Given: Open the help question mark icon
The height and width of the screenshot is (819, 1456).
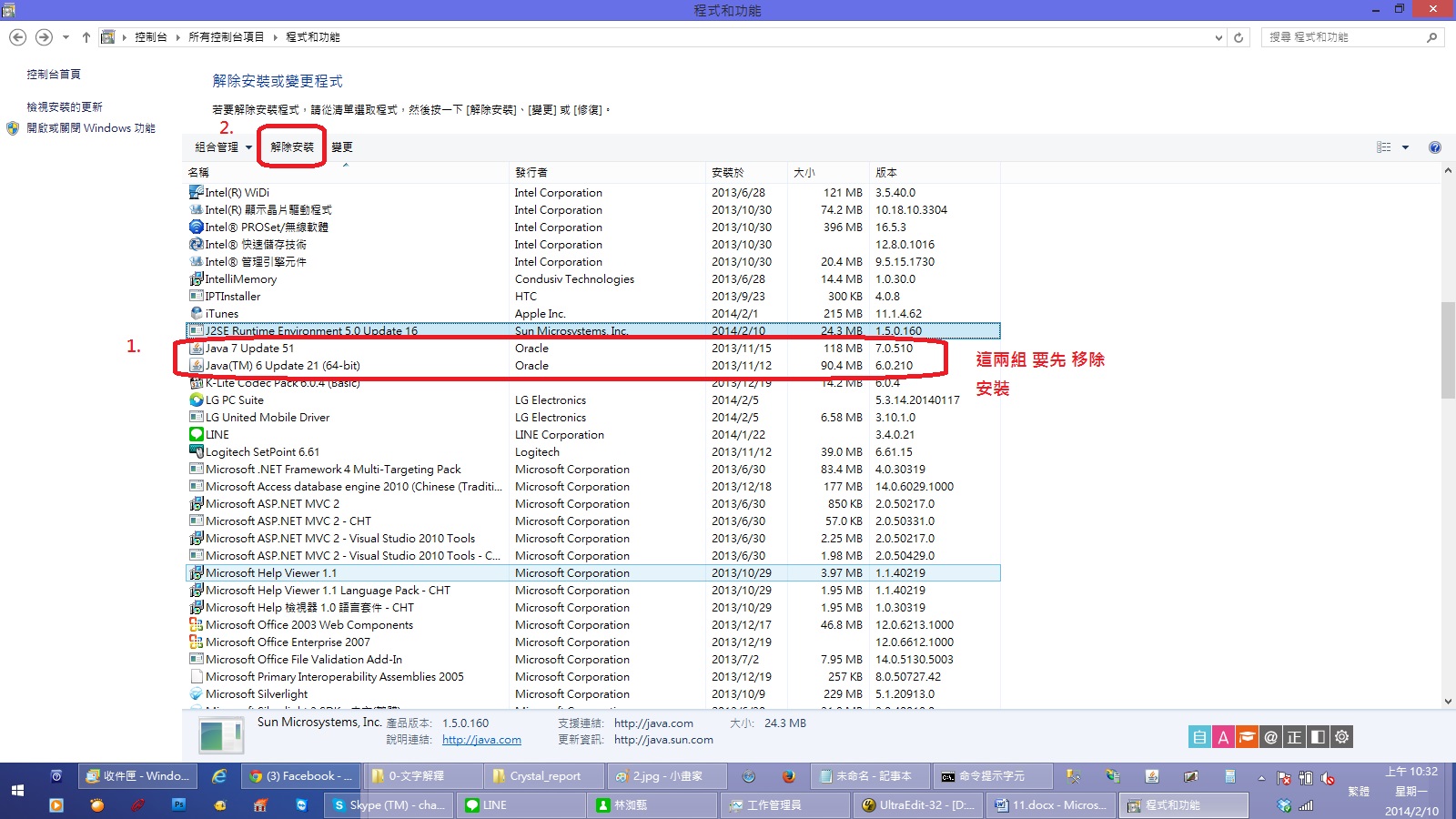Looking at the screenshot, I should point(1435,147).
